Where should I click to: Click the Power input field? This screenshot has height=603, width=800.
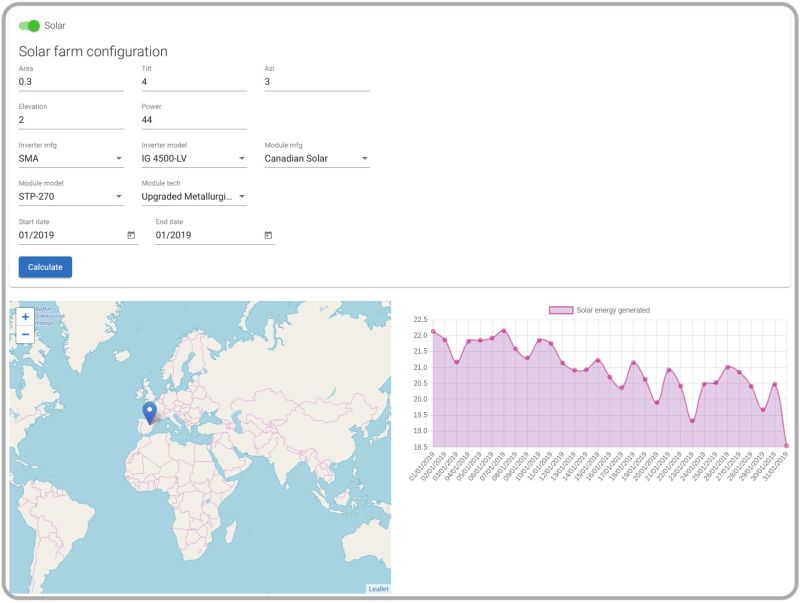tap(194, 120)
